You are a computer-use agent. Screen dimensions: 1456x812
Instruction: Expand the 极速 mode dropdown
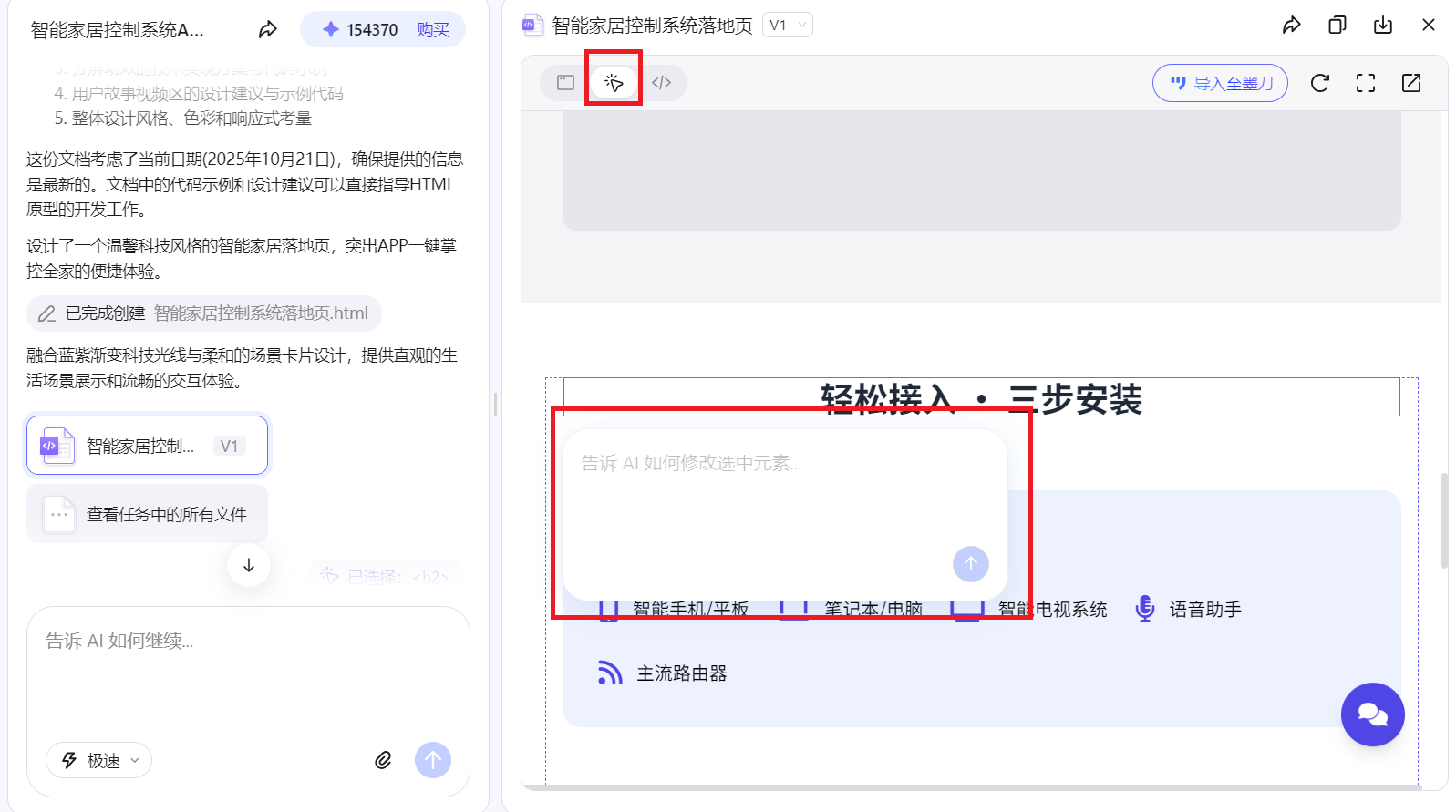tap(98, 760)
